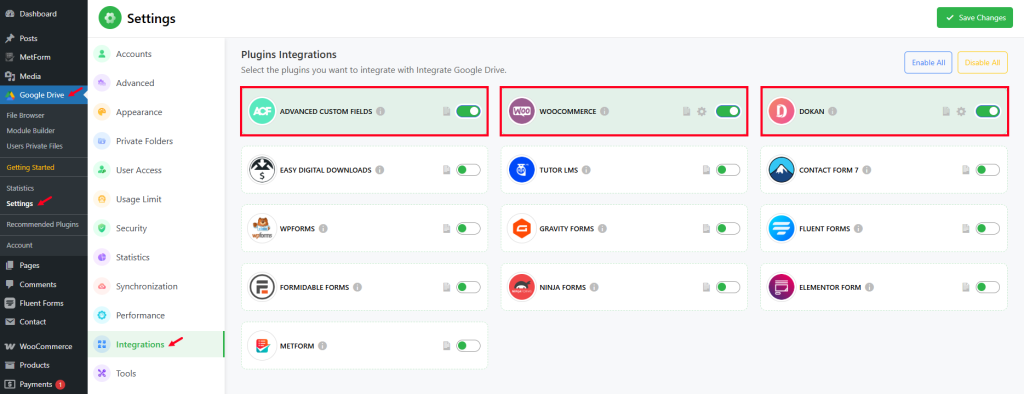The height and width of the screenshot is (394, 1024).
Task: Open the User Access settings tab
Action: tap(156, 170)
